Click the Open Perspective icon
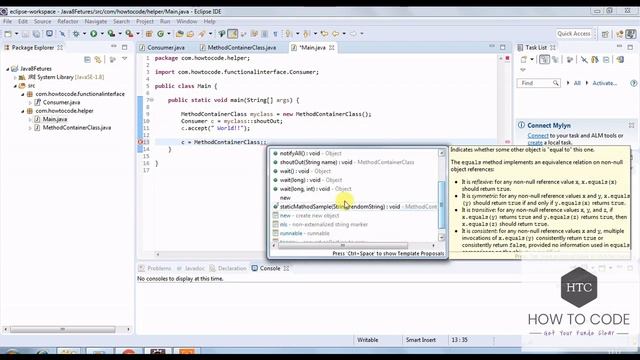Image resolution: width=640 pixels, height=360 pixels. 605,34
